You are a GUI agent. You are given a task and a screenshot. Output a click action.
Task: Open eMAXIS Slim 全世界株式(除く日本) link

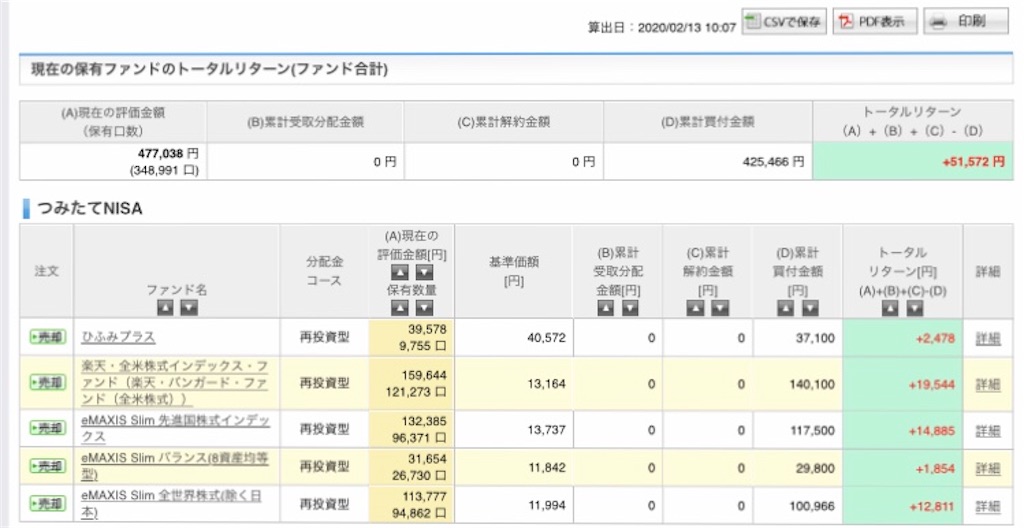[x=171, y=504]
